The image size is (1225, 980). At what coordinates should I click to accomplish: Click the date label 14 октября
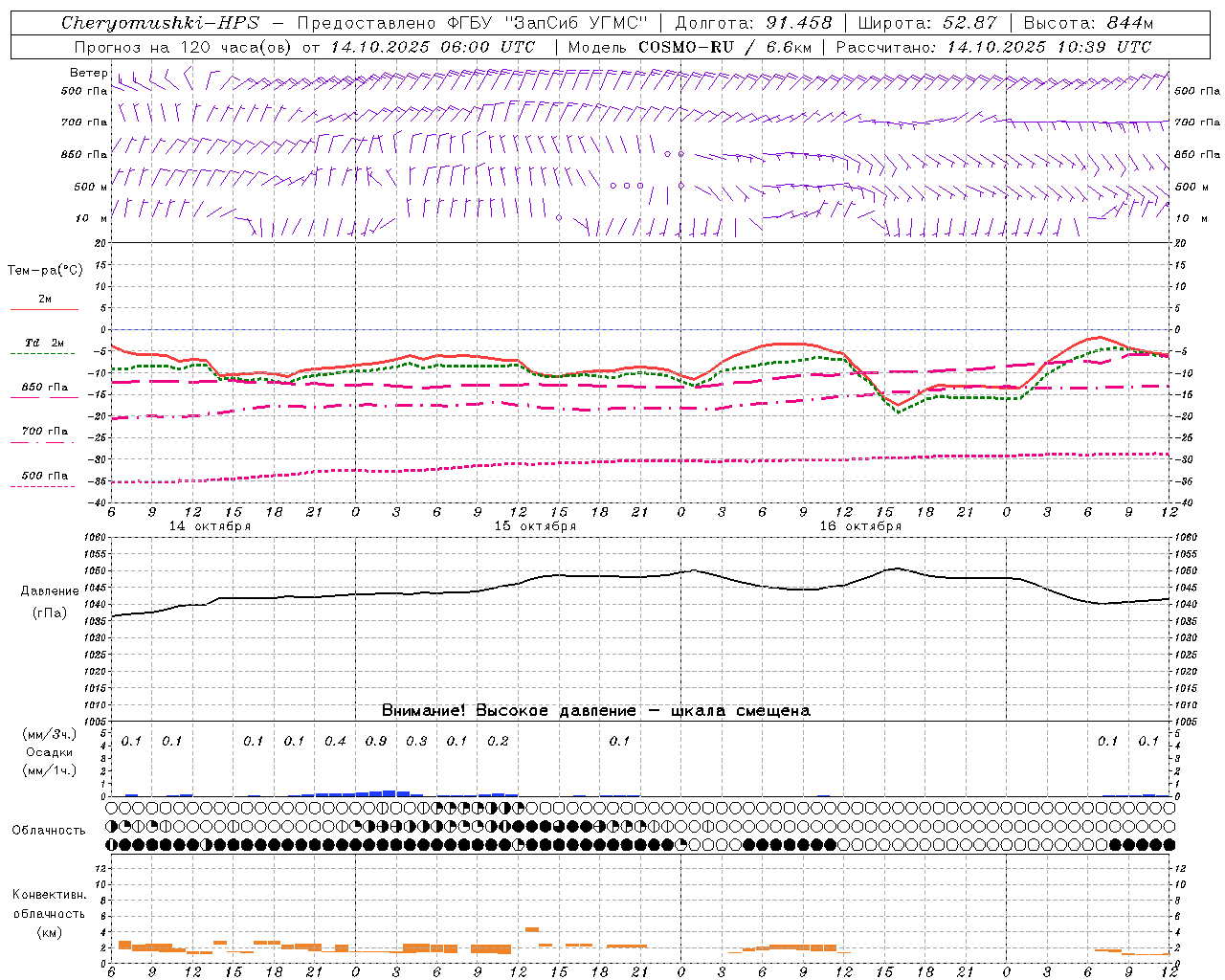pyautogui.click(x=210, y=526)
